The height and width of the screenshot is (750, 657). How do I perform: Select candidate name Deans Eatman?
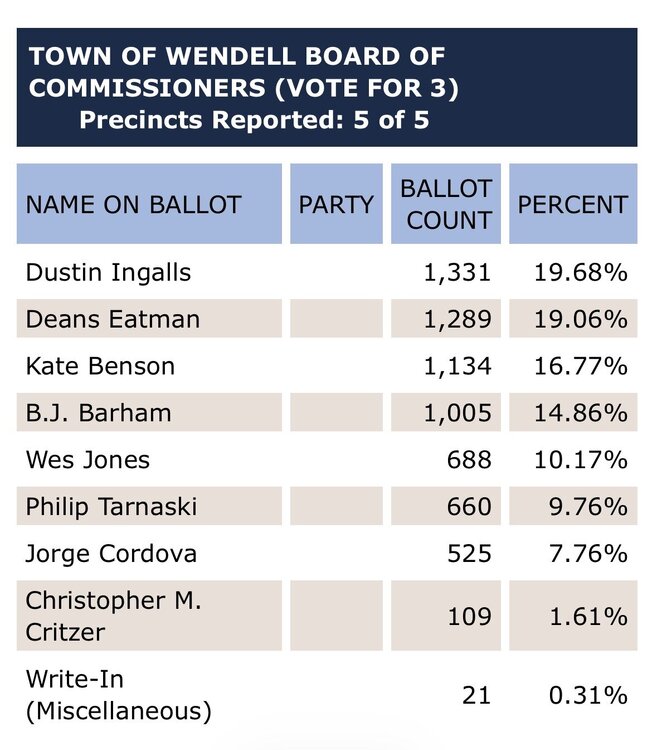[x=113, y=319]
